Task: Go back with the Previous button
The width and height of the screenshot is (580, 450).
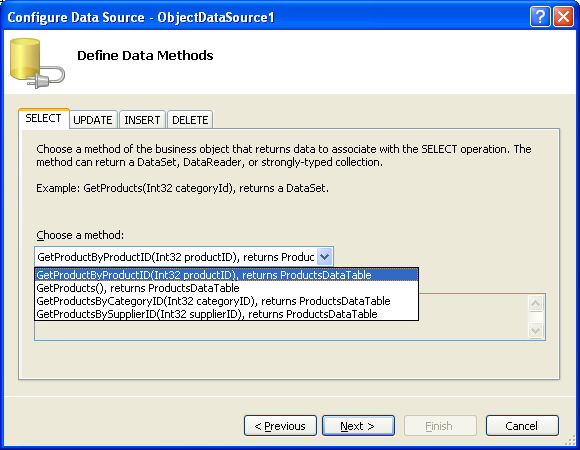Action: [x=280, y=426]
